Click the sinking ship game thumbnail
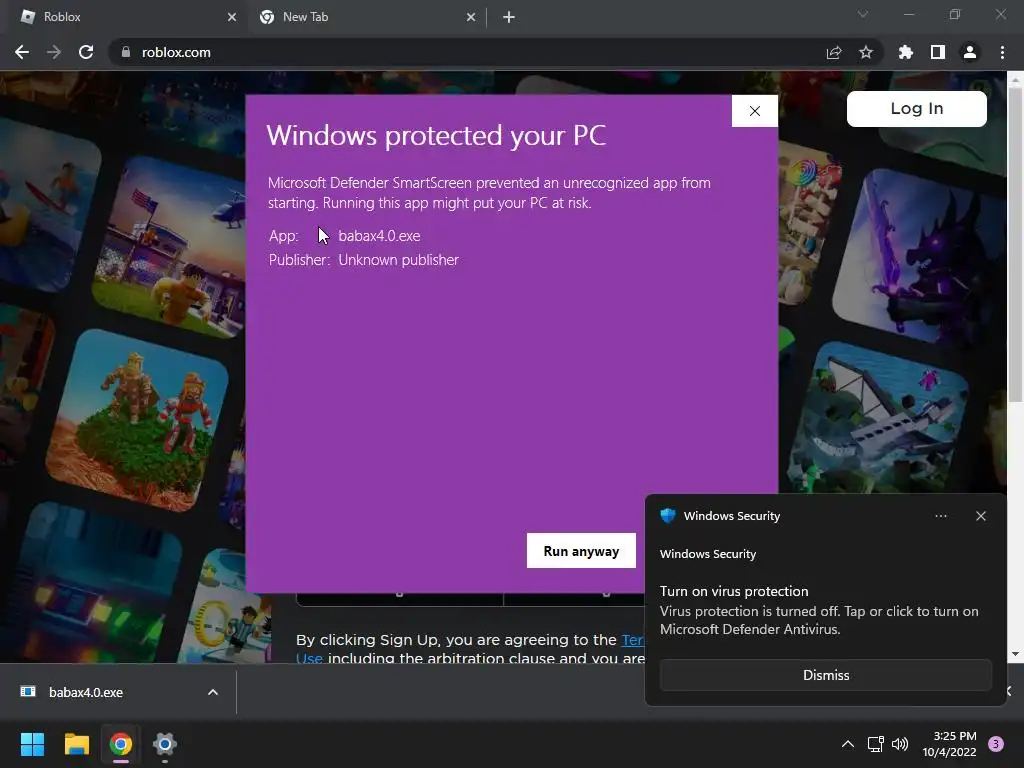Viewport: 1024px width, 768px height. (x=878, y=418)
